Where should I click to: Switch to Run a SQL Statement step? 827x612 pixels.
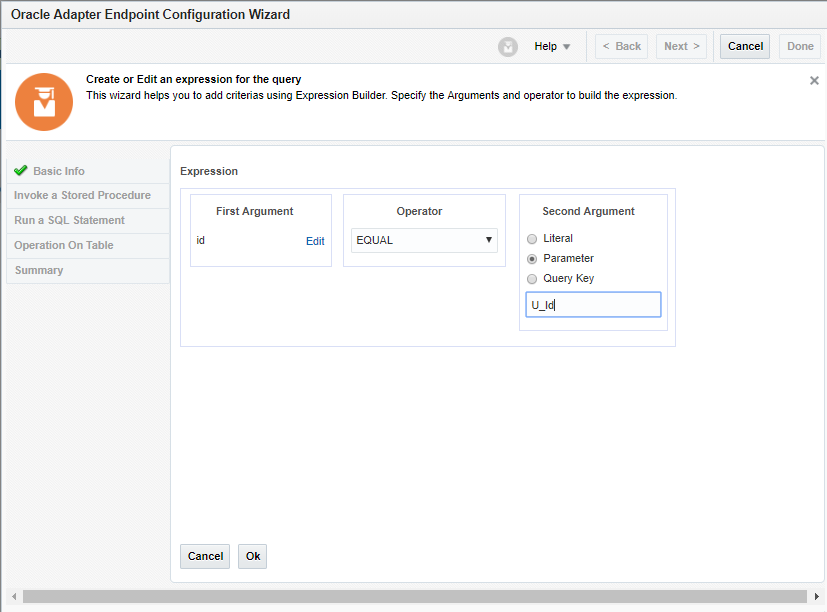[69, 220]
